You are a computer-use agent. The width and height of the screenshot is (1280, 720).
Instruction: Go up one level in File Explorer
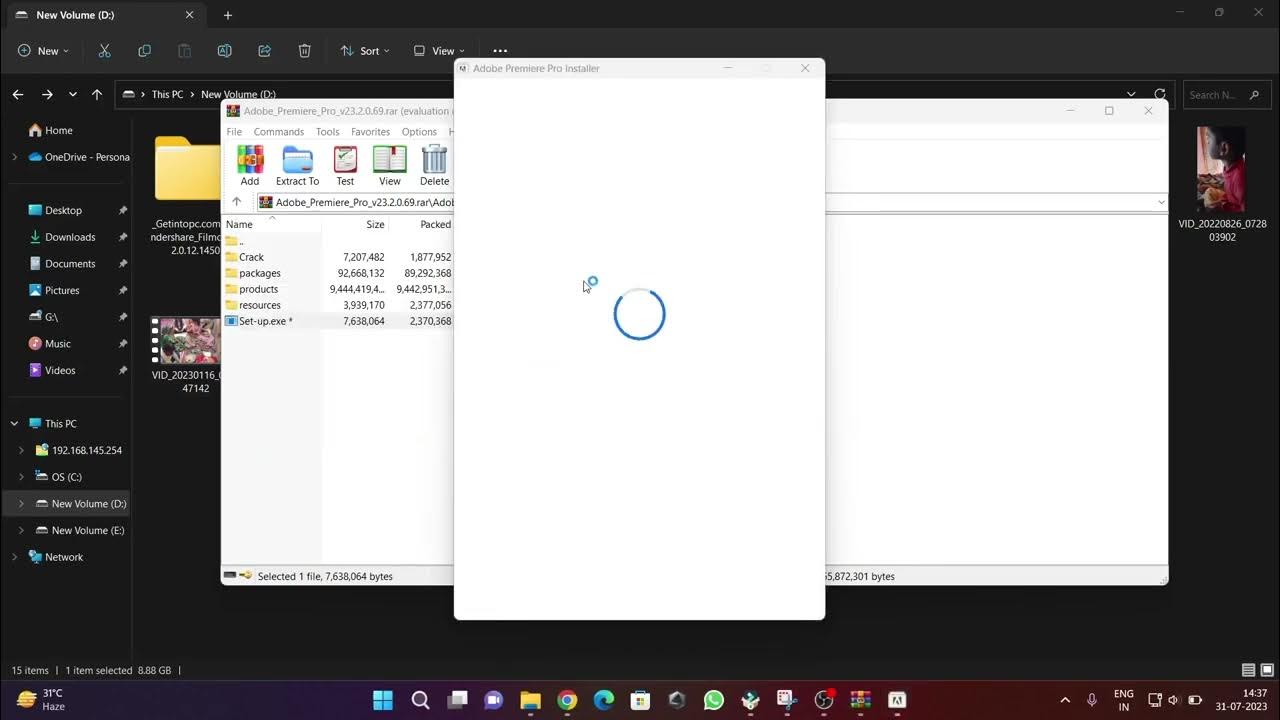[x=96, y=95]
